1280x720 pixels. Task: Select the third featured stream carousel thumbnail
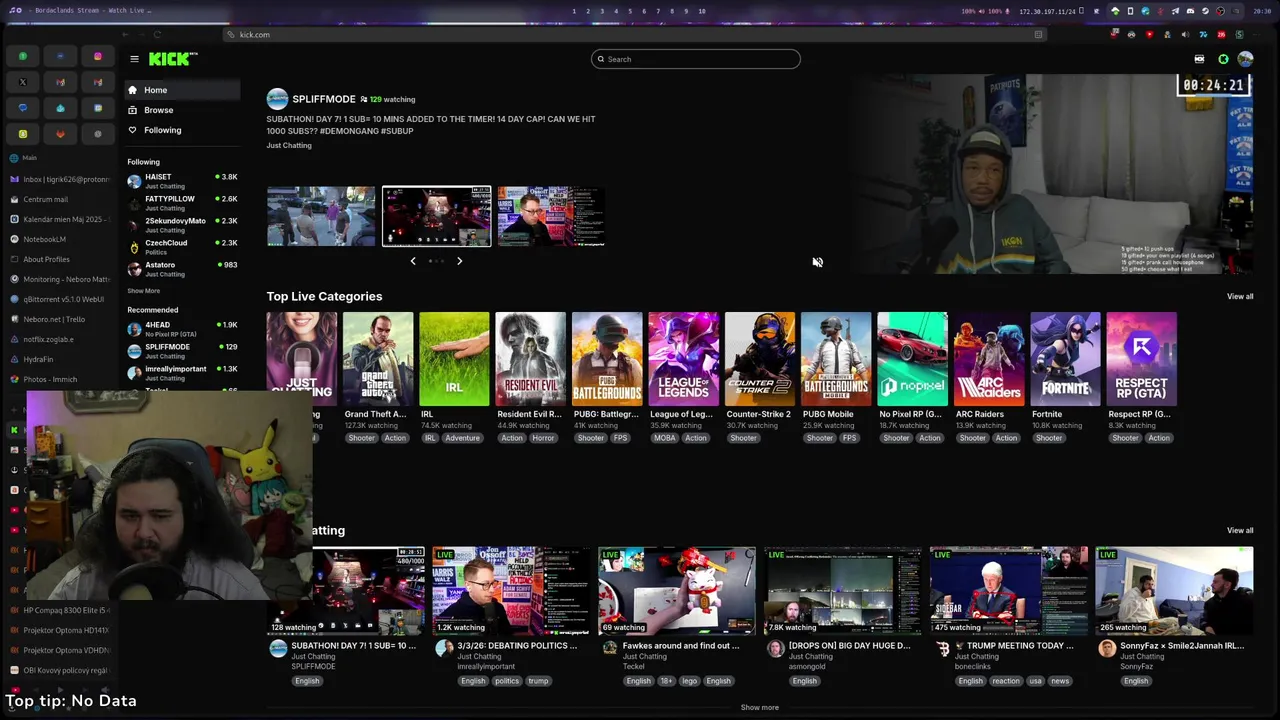[x=552, y=216]
